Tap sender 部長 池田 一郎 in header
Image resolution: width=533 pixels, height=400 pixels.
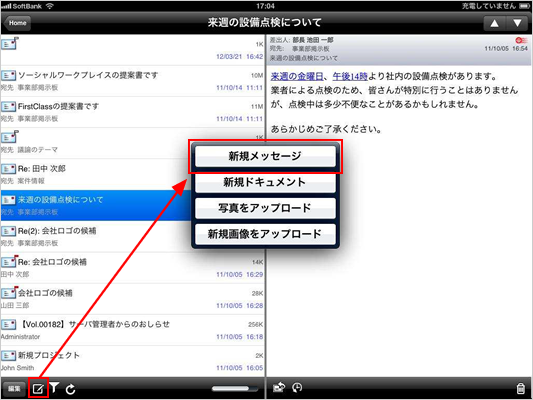[313, 40]
